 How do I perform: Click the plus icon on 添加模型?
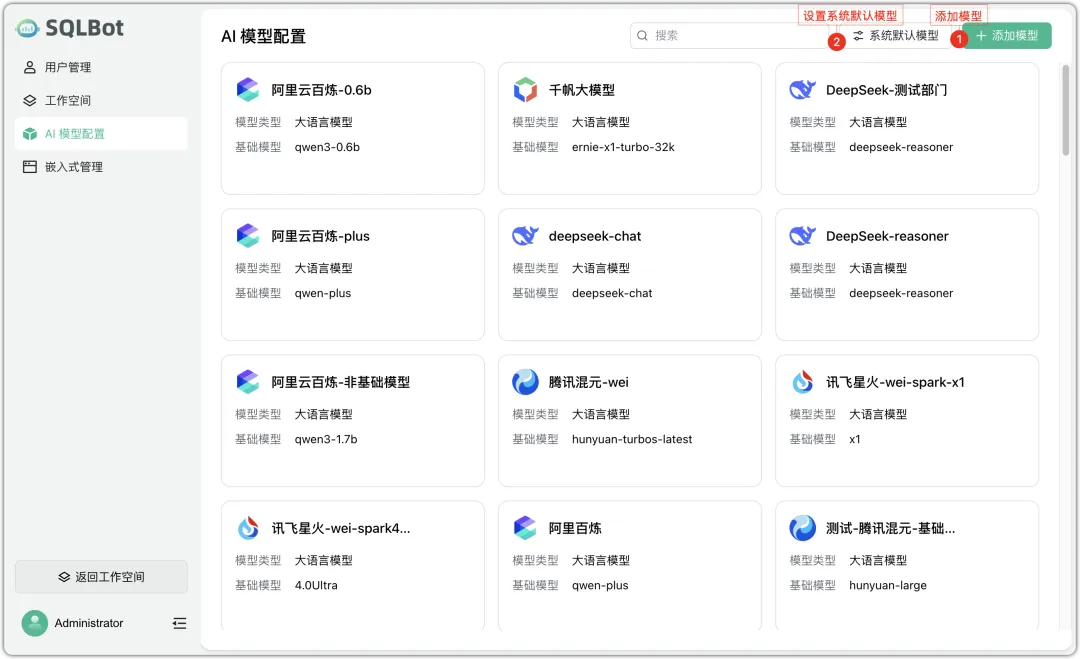tap(981, 35)
